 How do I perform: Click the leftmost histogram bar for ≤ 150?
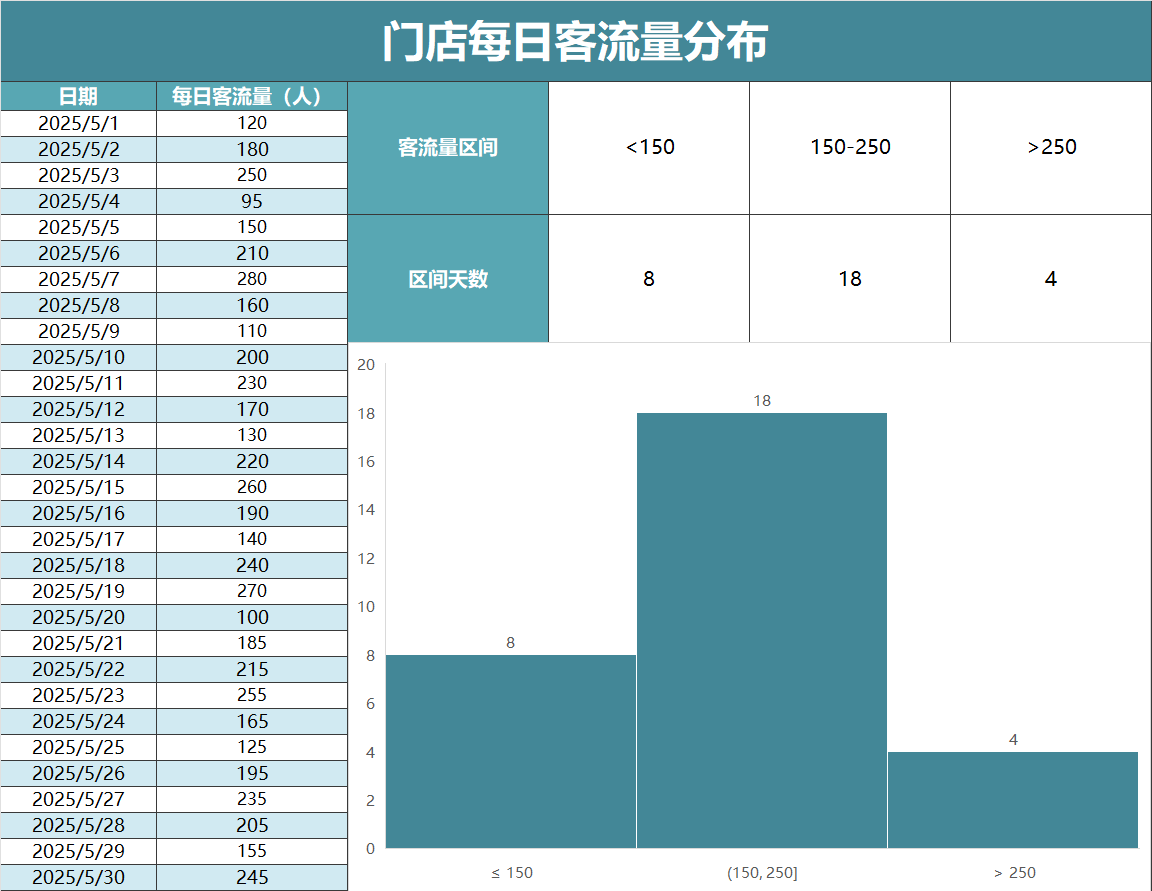(510, 751)
